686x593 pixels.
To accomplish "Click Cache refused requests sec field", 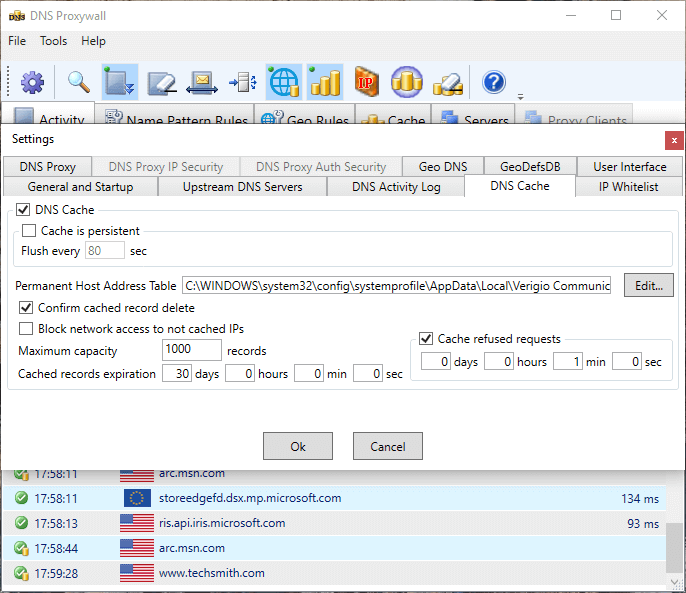I will pos(627,361).
